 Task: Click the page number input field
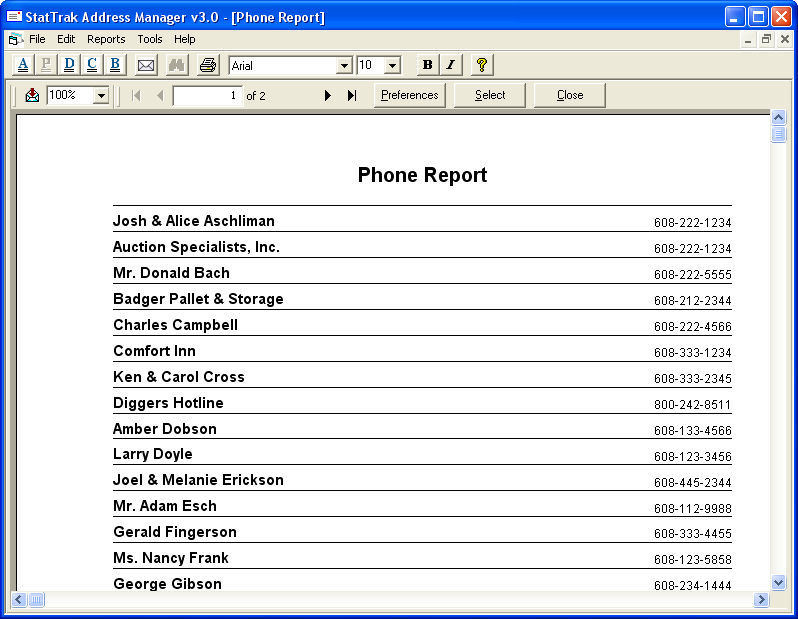pos(207,96)
